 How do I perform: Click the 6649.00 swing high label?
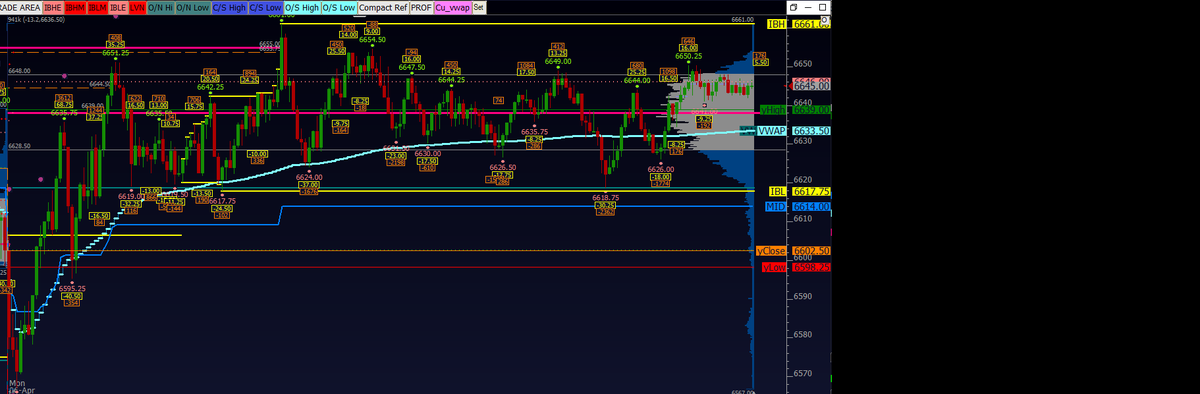click(557, 61)
